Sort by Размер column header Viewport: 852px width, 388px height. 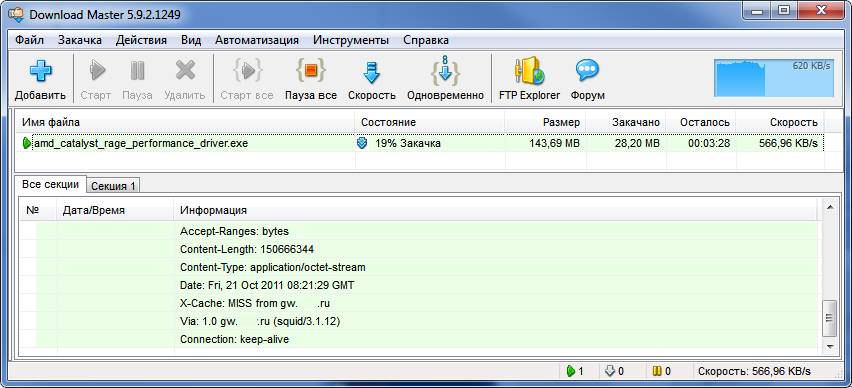(x=546, y=122)
